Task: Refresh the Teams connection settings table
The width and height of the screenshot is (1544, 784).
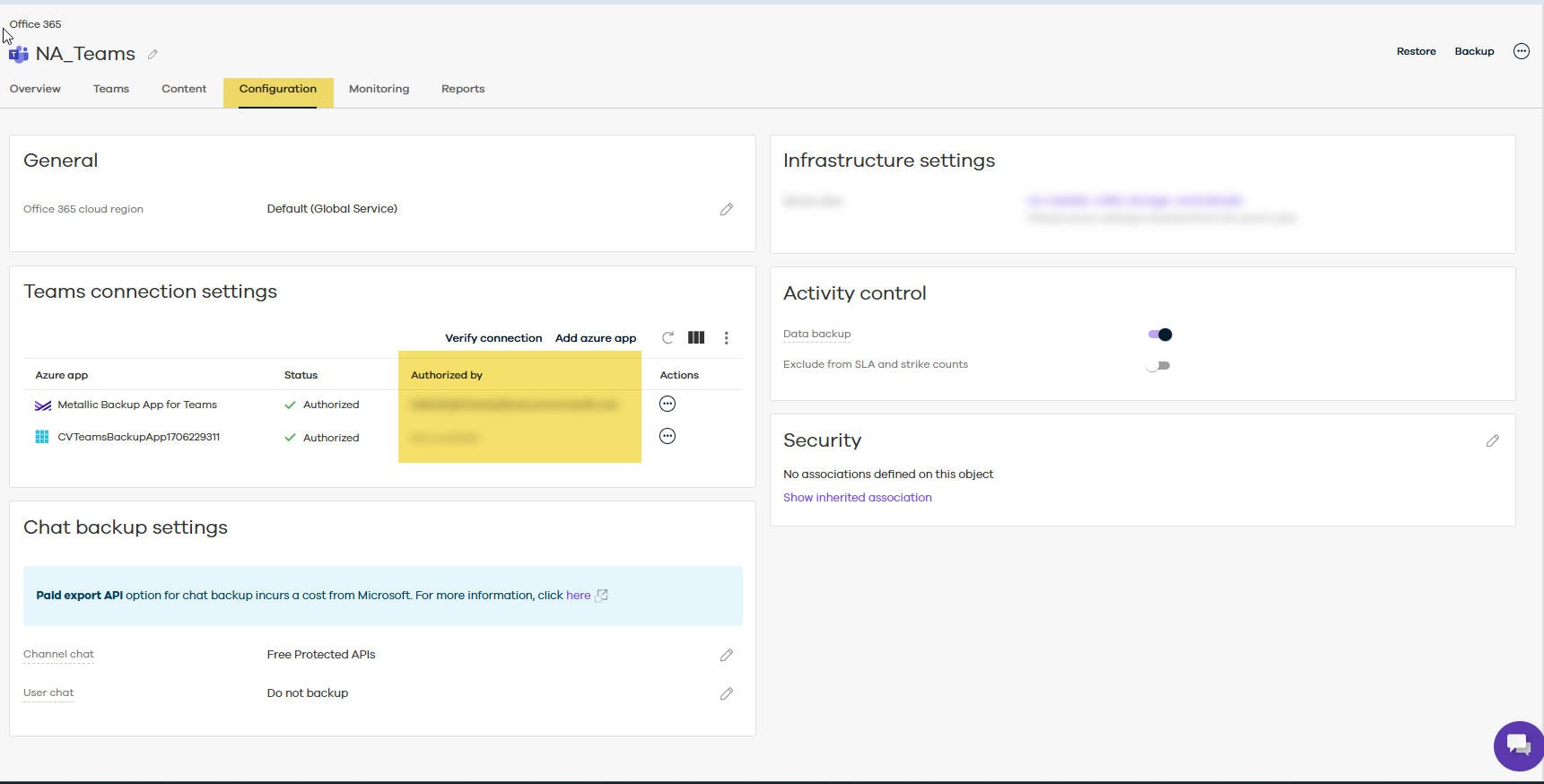Action: pos(667,338)
